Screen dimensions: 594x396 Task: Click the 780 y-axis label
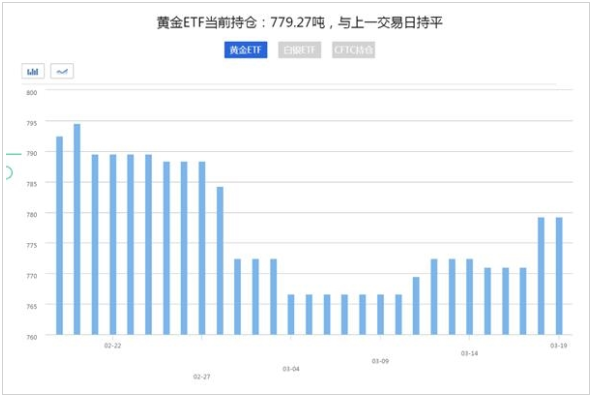click(32, 214)
